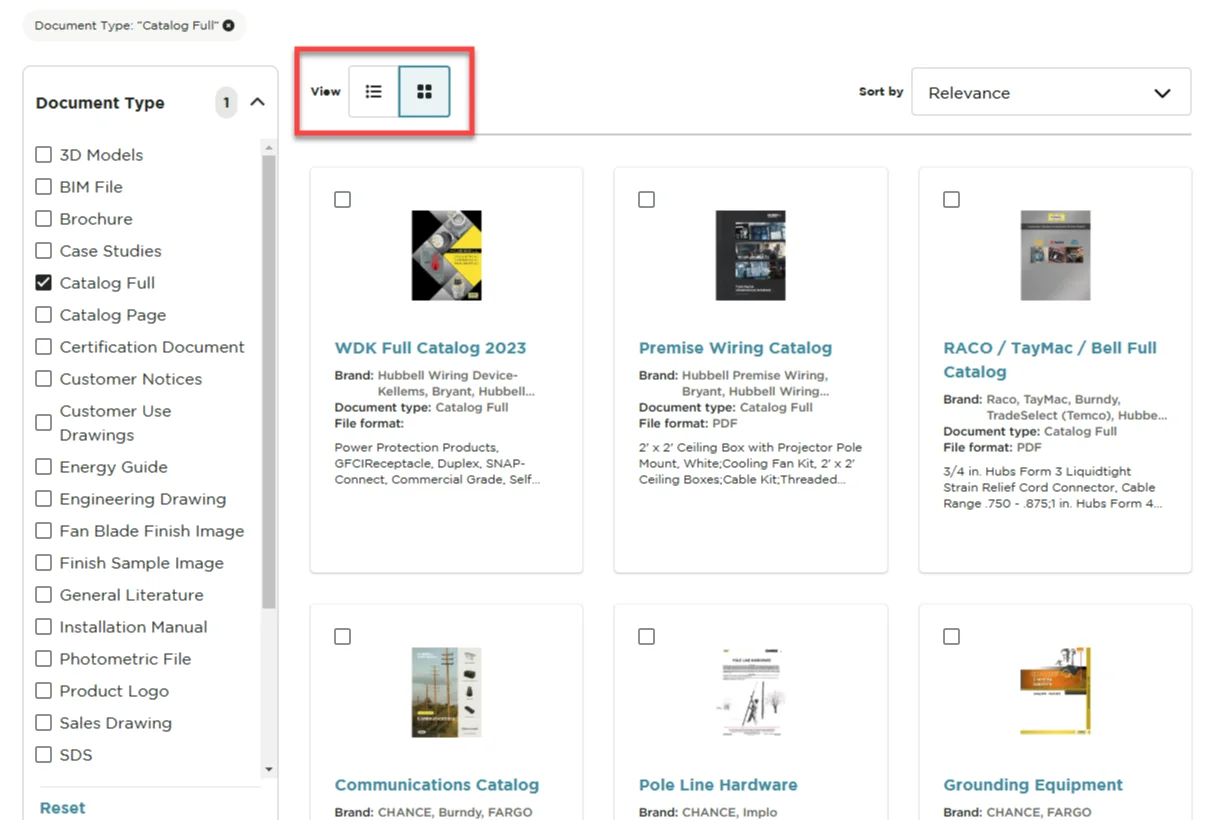This screenshot has height=820, width=1211.
Task: Uncheck the Catalog Full filter
Action: point(44,282)
